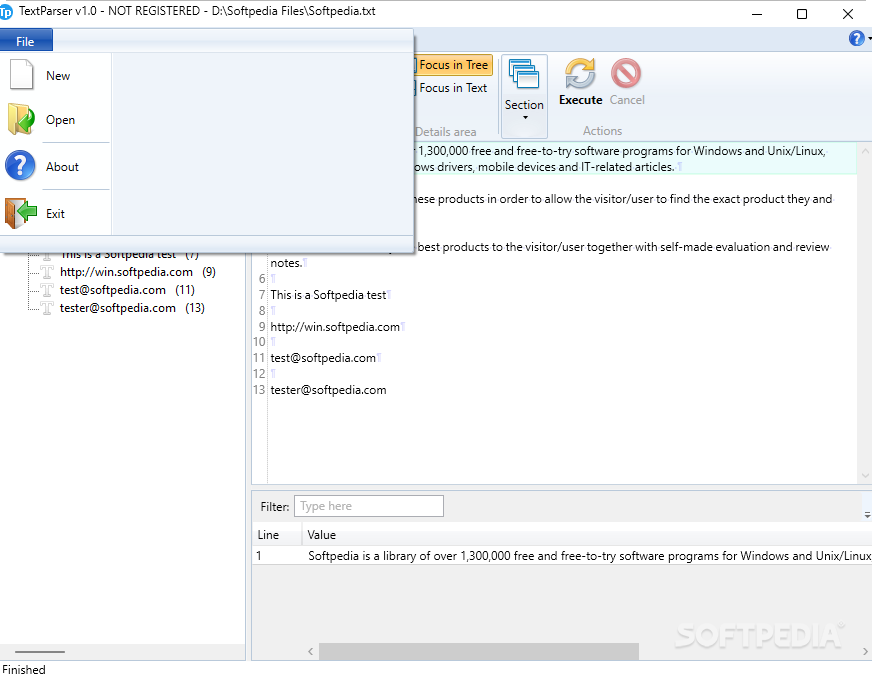Select the results row with Line 1

562,556
